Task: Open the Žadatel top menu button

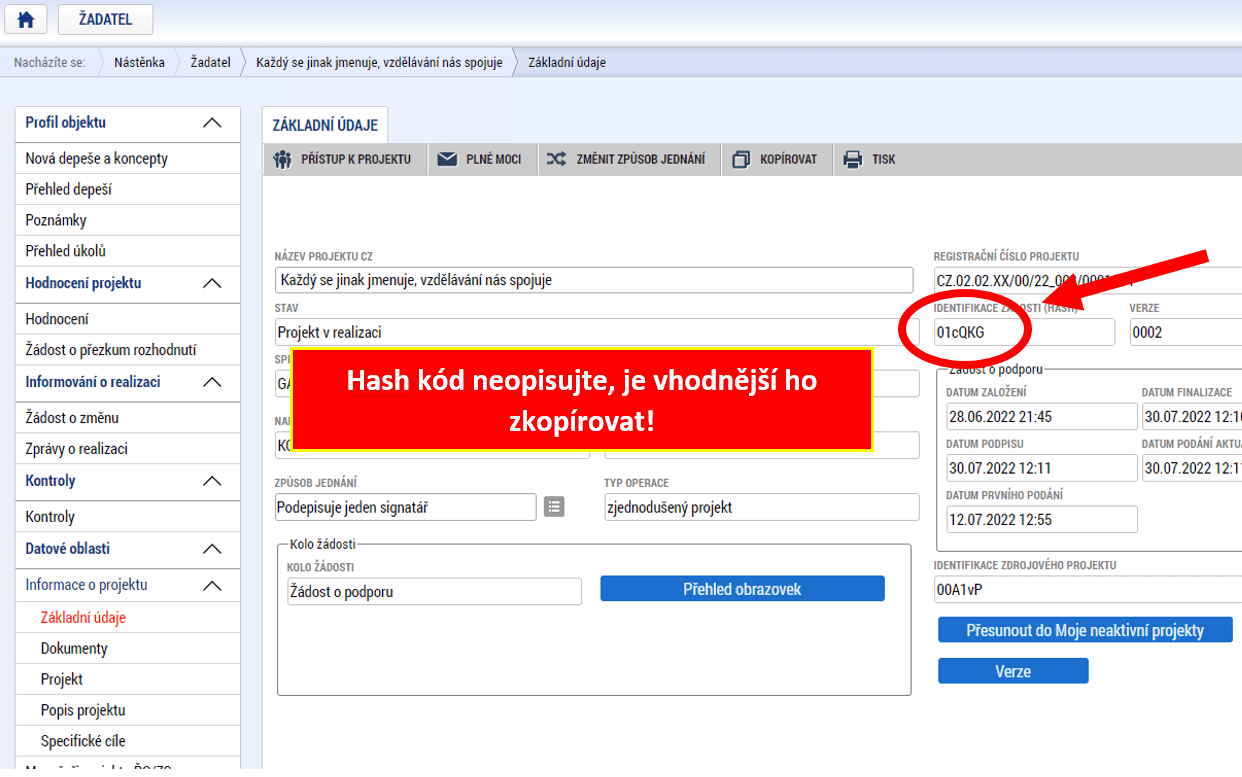Action: 105,19
